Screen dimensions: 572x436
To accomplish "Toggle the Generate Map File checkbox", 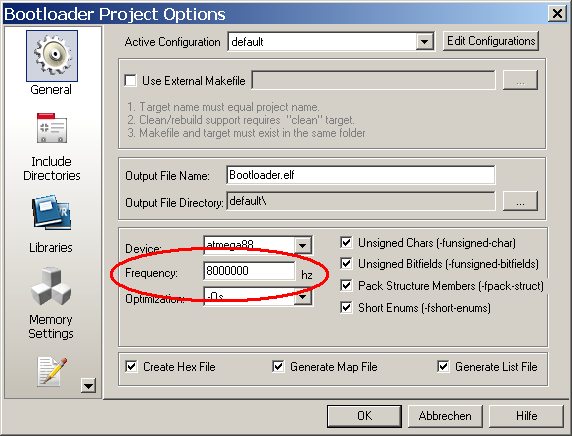I will click(x=278, y=366).
